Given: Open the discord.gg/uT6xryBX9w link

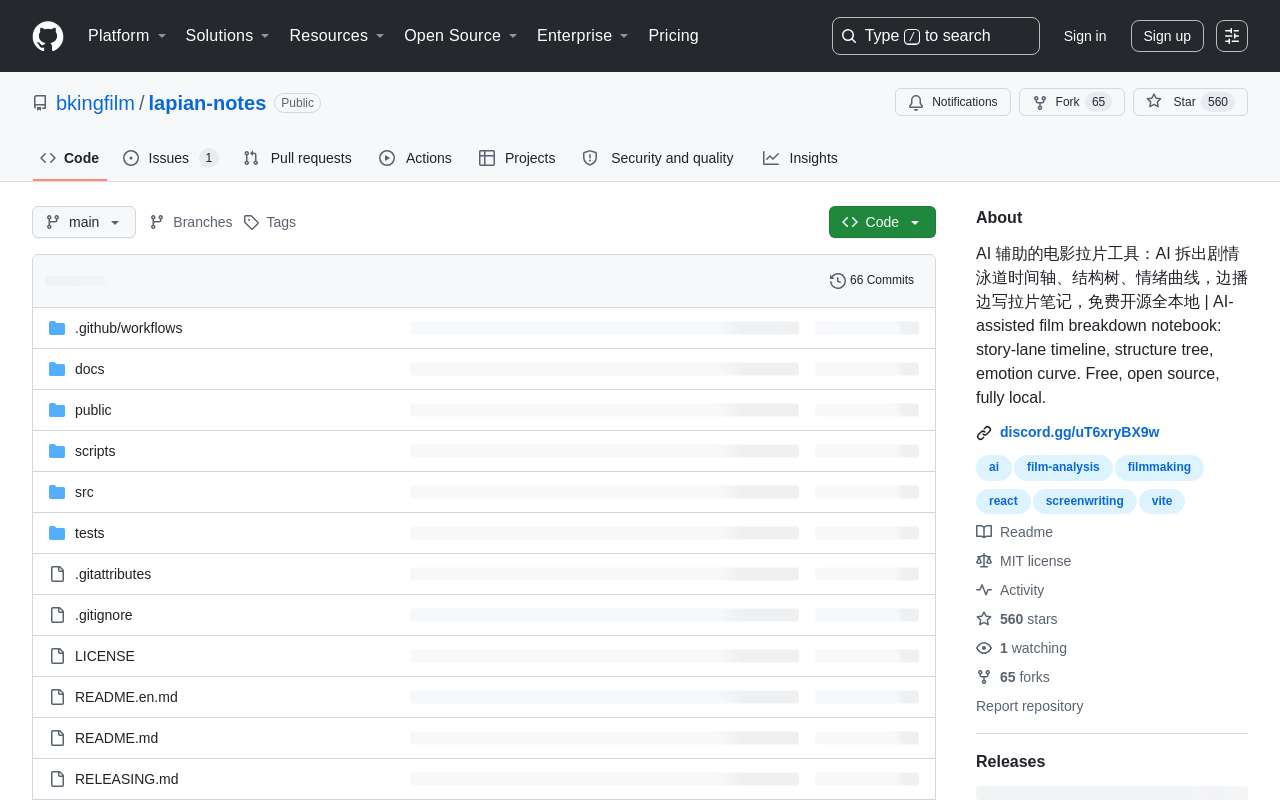Looking at the screenshot, I should coord(1080,432).
